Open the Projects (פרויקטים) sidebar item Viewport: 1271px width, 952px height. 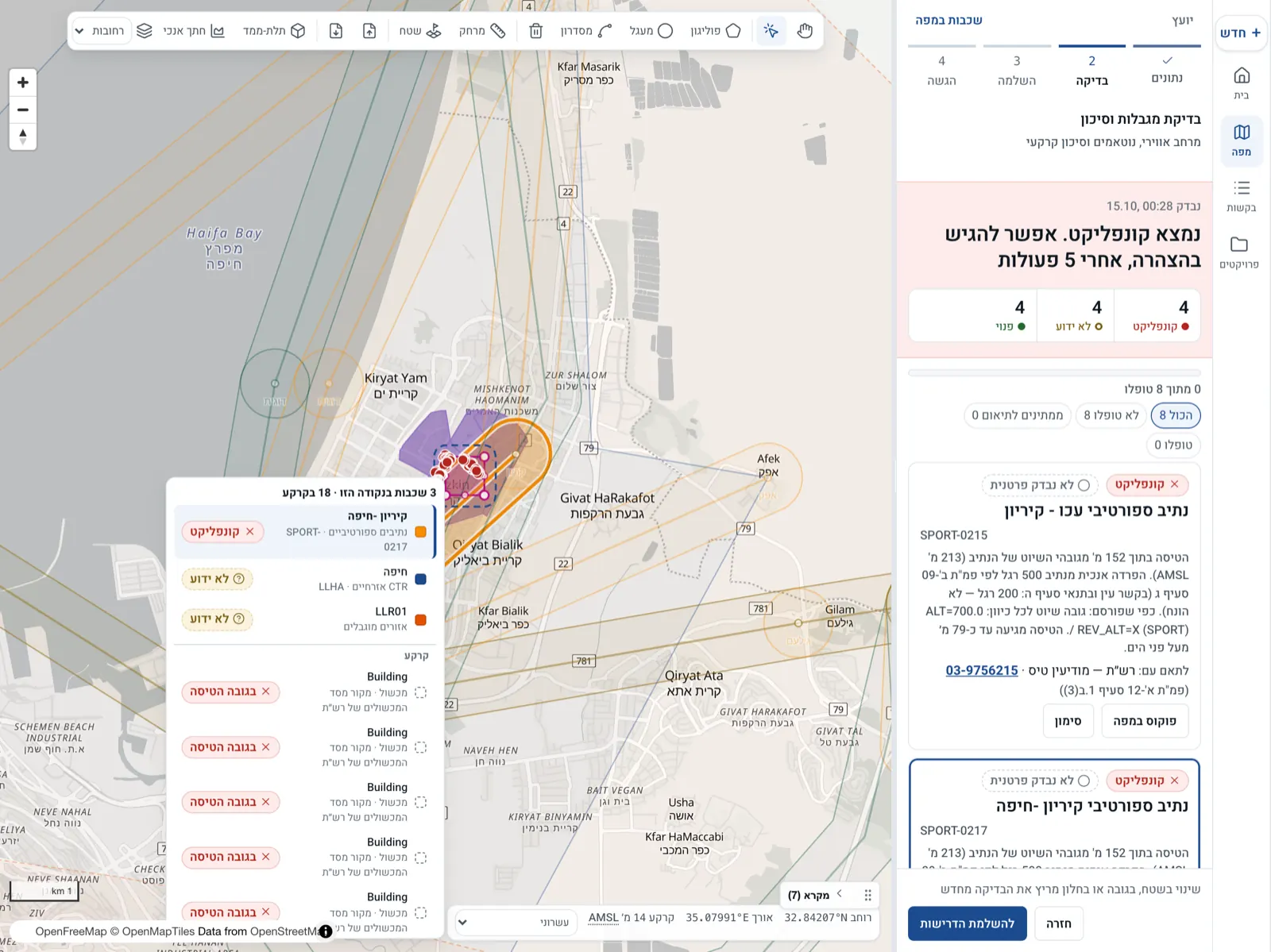point(1239,252)
